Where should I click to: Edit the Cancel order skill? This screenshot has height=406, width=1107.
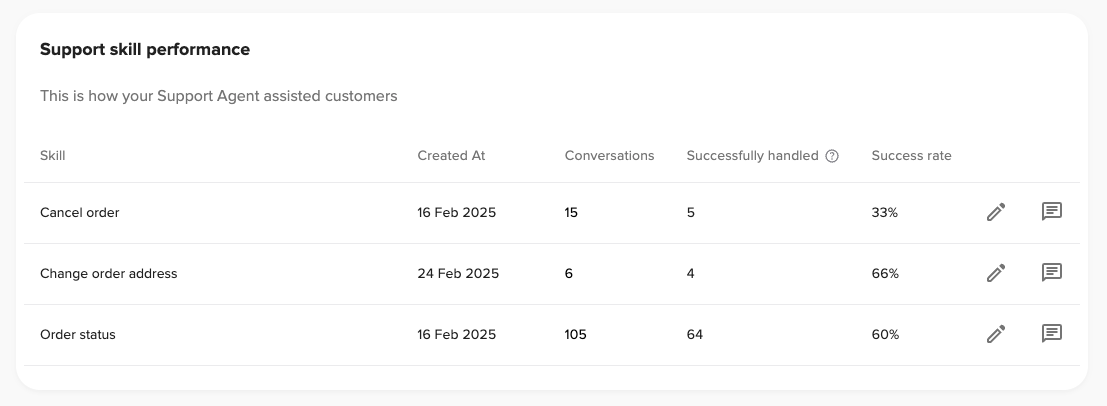pos(995,212)
